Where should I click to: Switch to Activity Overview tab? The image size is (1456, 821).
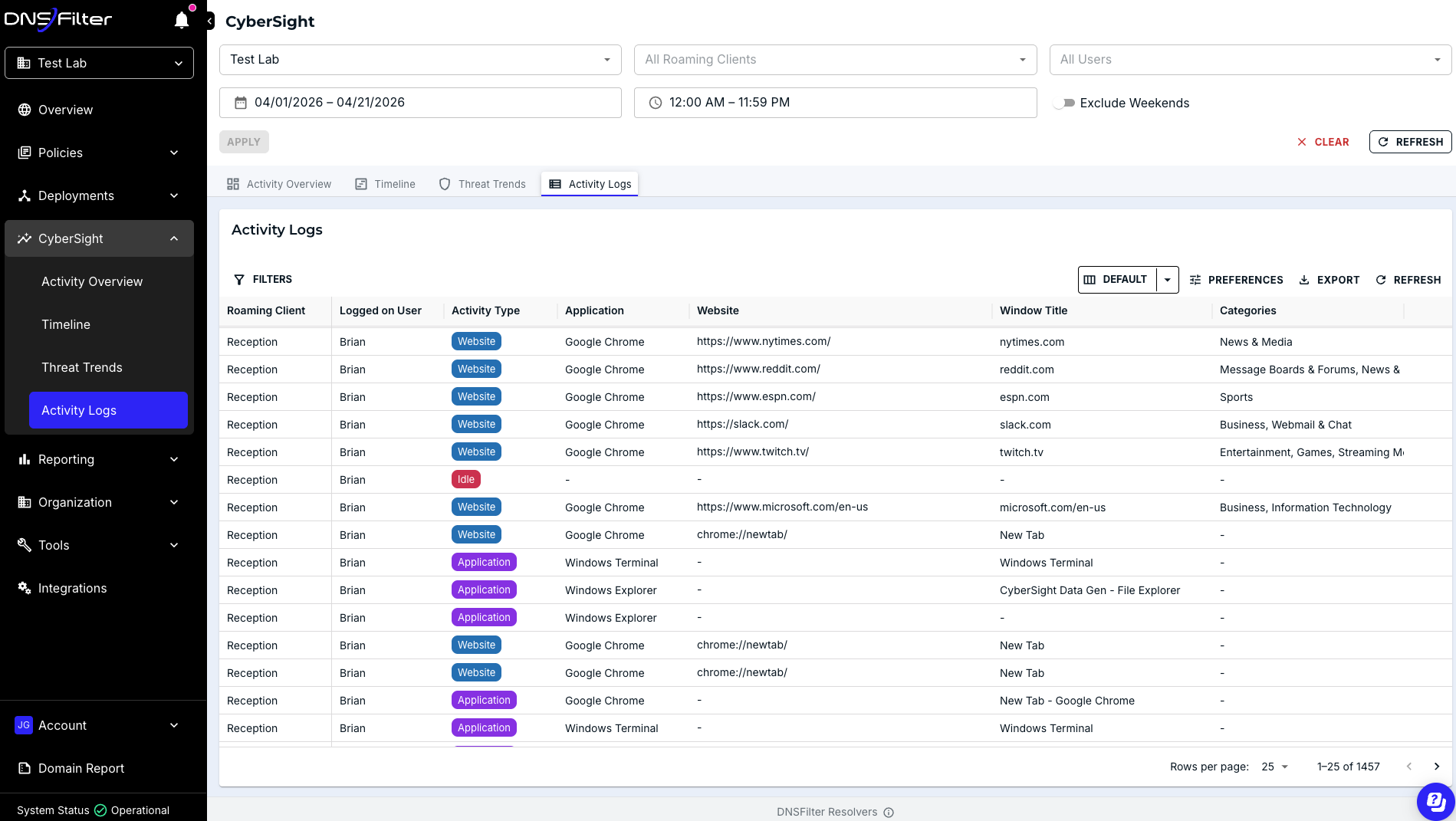tap(279, 184)
